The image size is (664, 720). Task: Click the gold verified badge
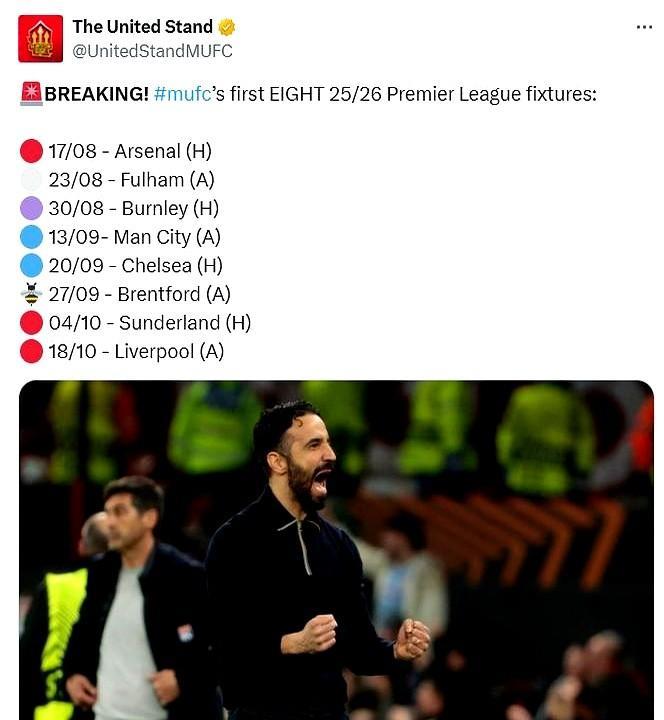click(226, 27)
